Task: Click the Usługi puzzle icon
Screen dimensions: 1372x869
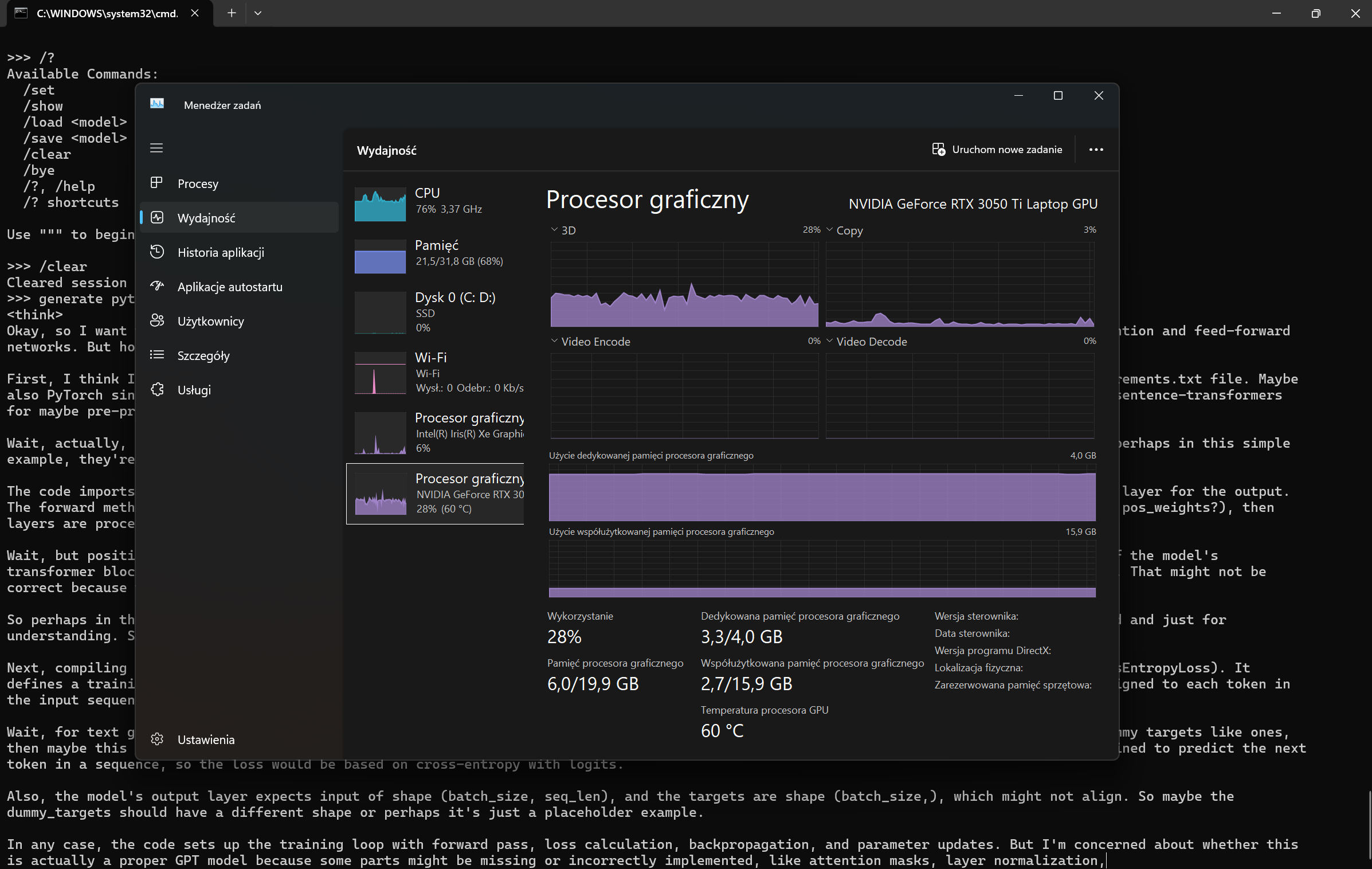Action: [156, 389]
